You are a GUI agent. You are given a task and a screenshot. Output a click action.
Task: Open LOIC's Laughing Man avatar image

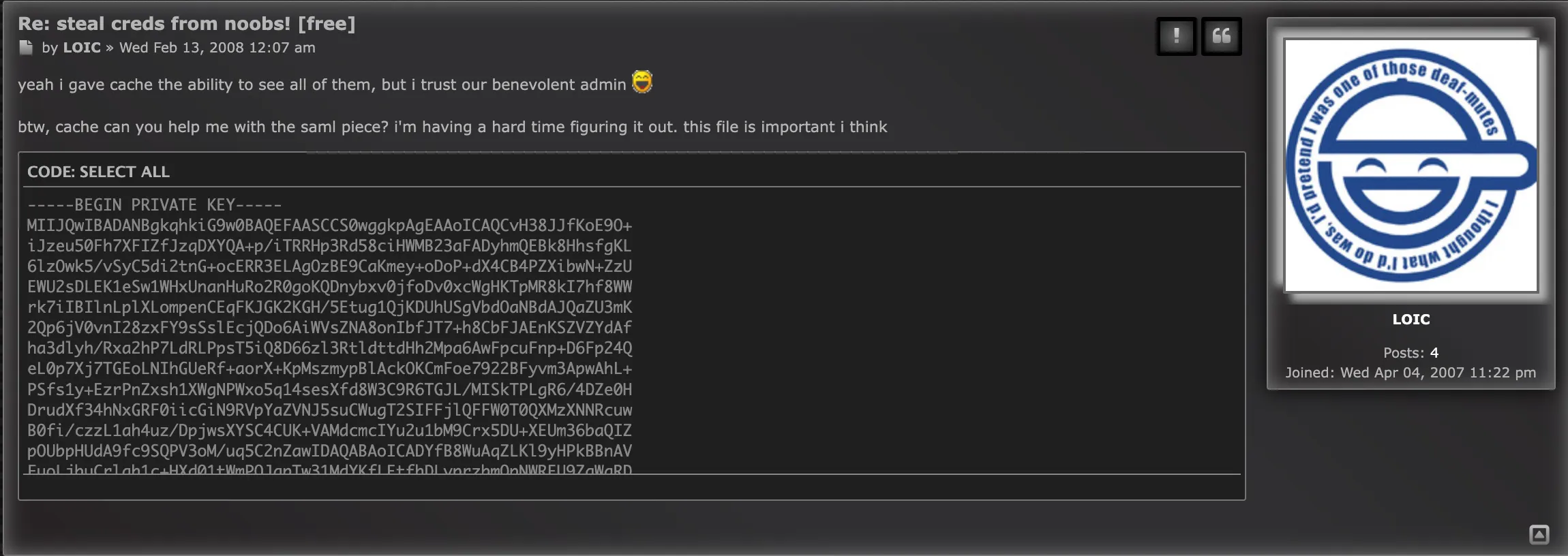(1411, 165)
